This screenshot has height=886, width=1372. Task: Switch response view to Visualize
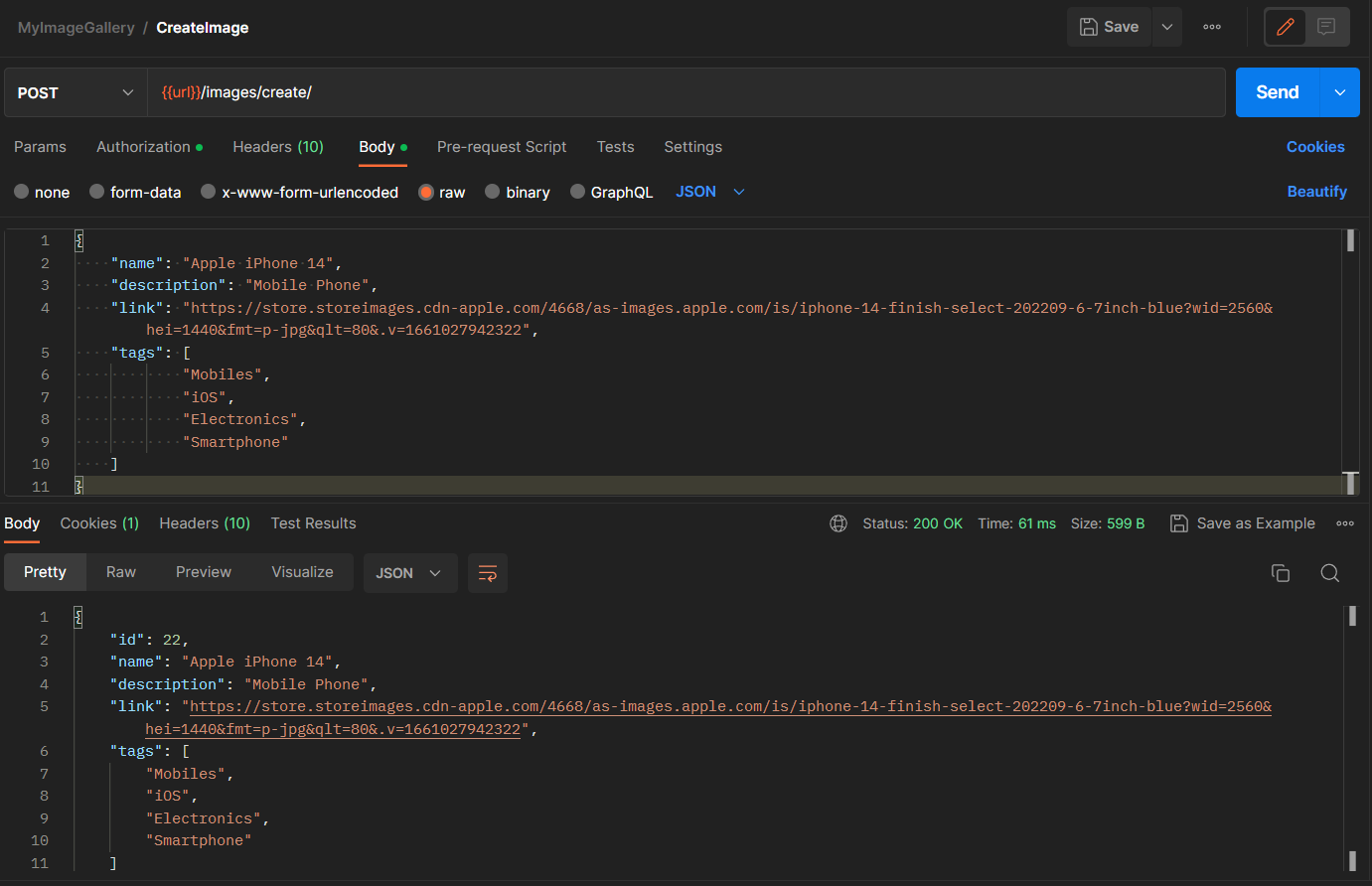tap(302, 572)
